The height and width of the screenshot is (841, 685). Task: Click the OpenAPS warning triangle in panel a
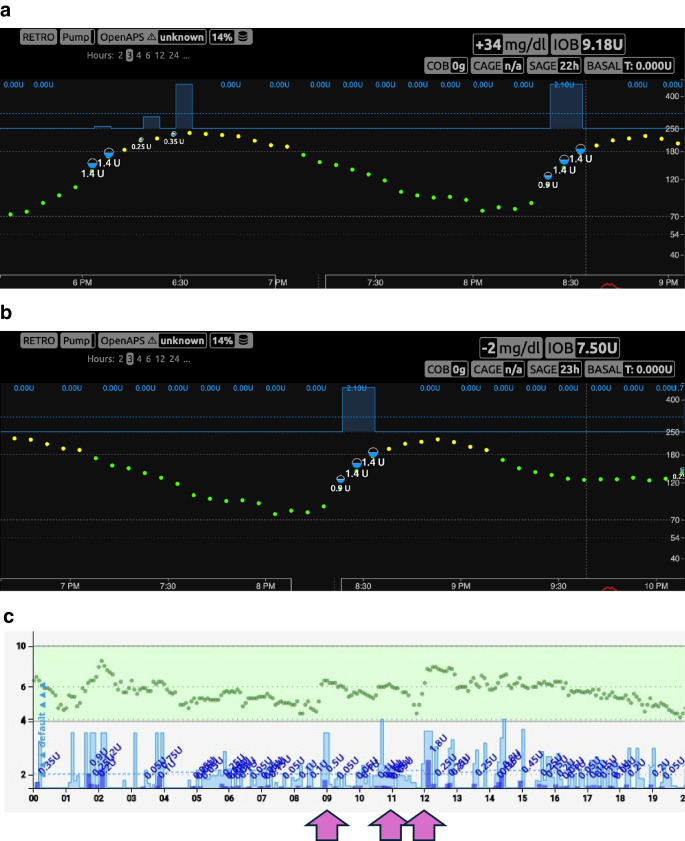click(x=152, y=37)
